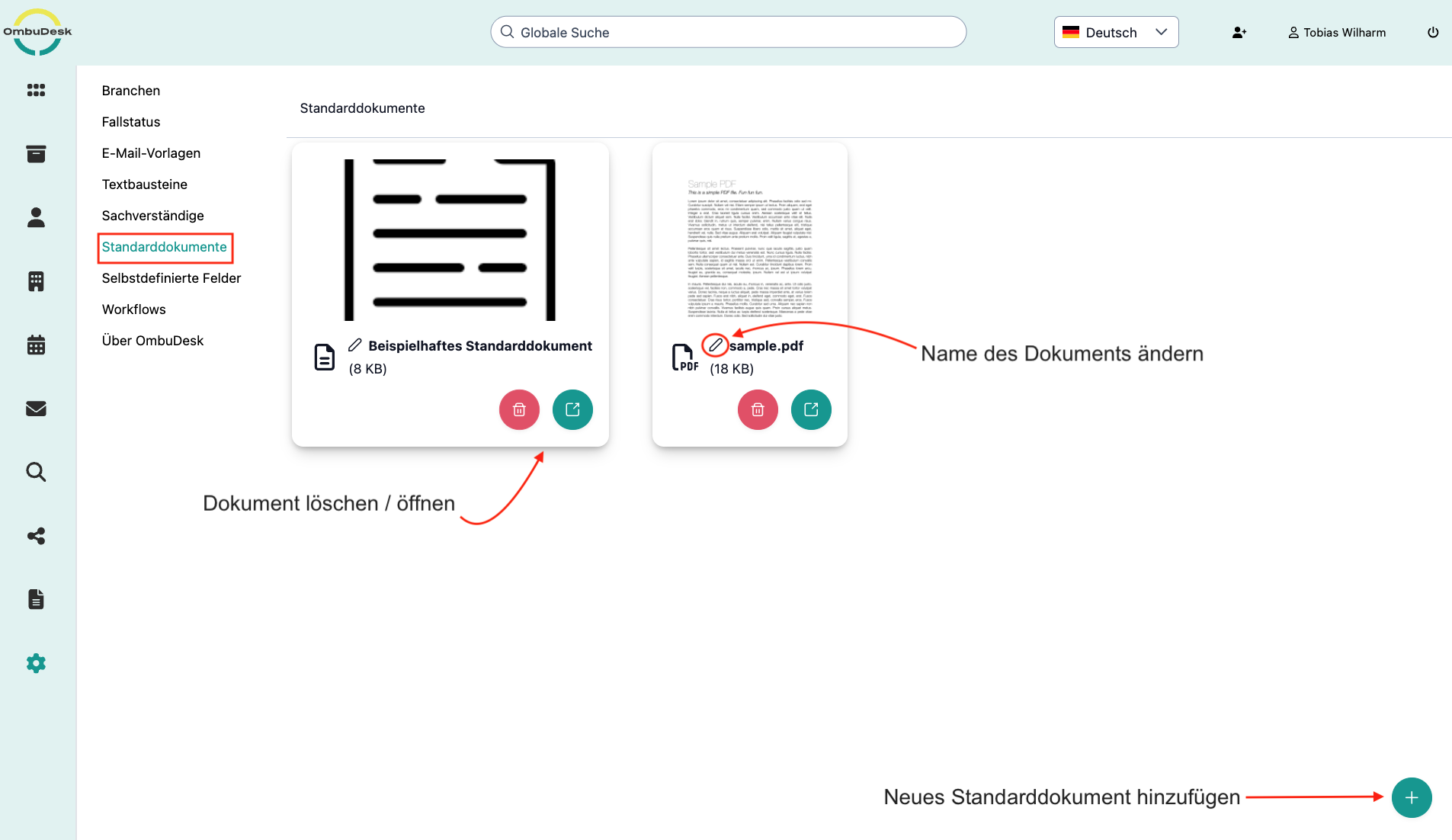Open the archive box icon in sidebar
Image resolution: width=1452 pixels, height=840 pixels.
tap(36, 154)
